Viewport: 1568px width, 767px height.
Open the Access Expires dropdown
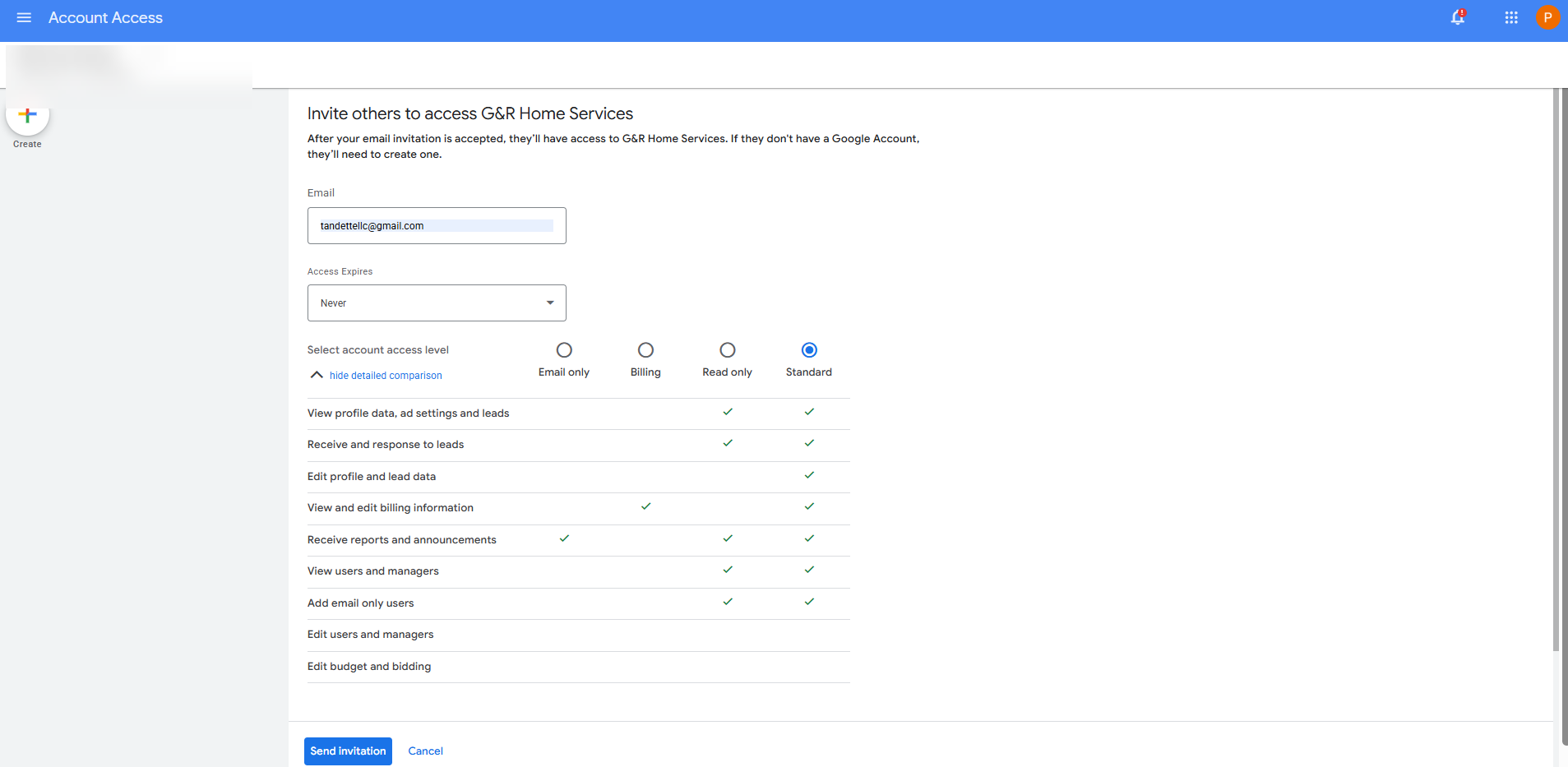coord(437,303)
